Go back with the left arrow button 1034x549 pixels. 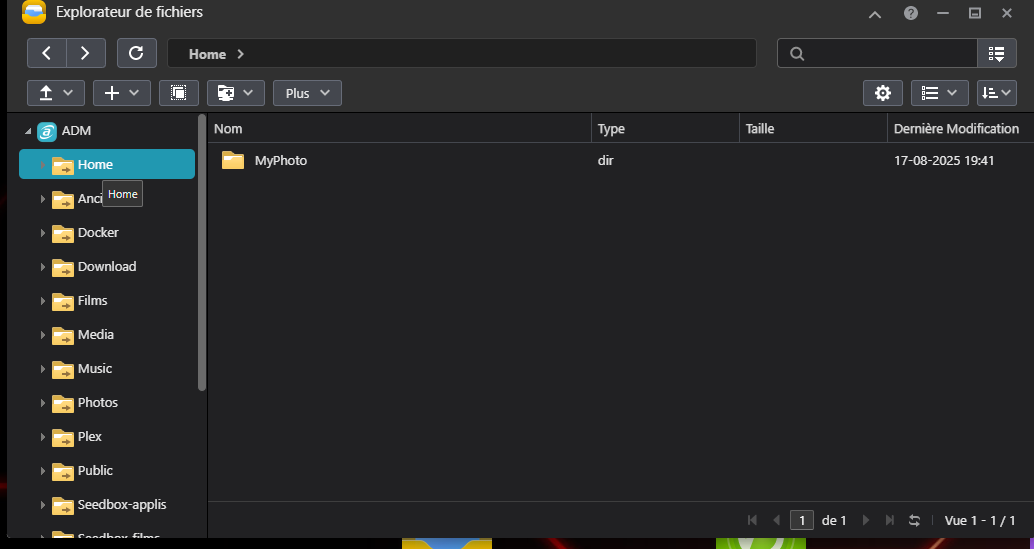pyautogui.click(x=46, y=53)
